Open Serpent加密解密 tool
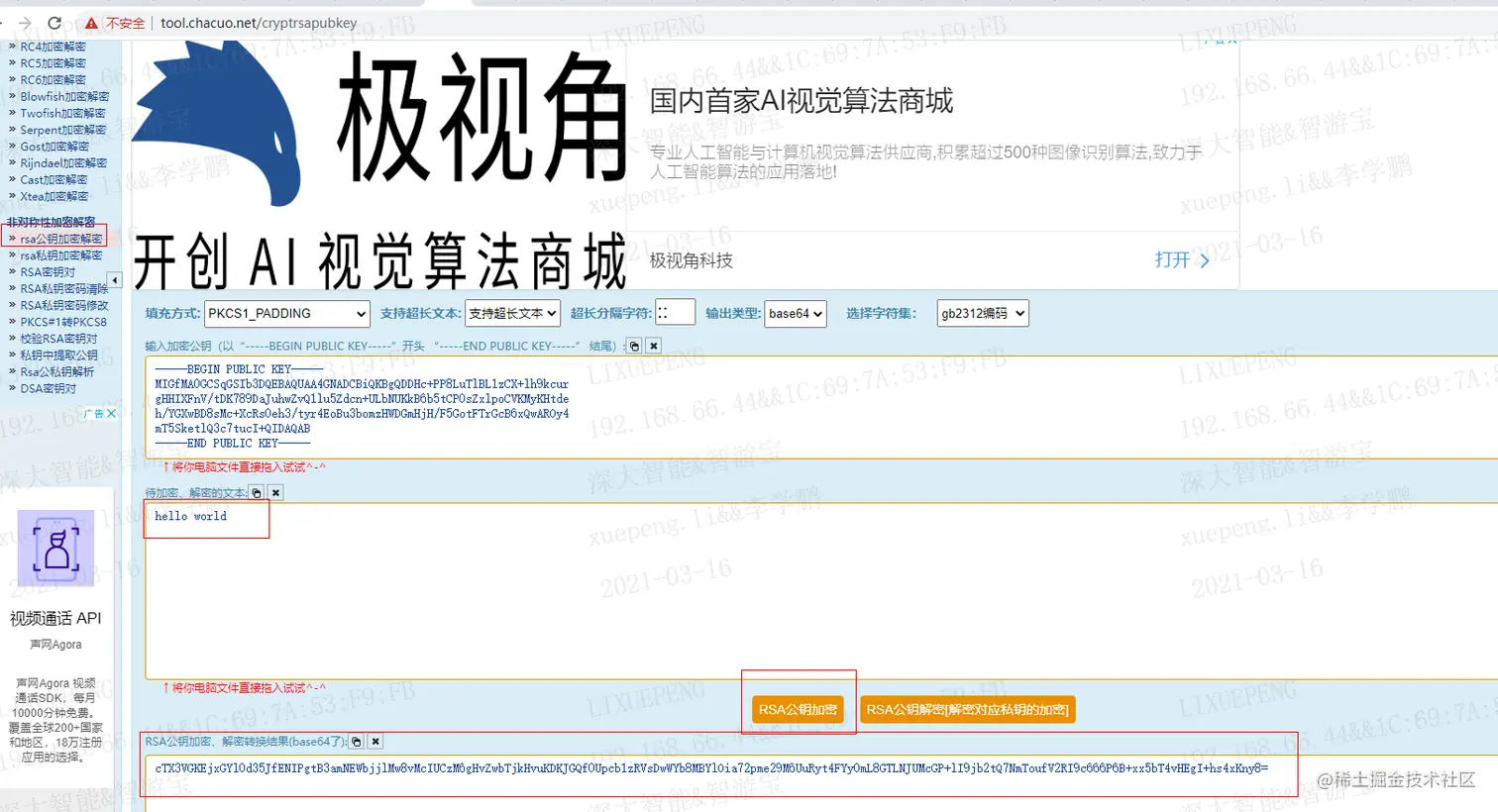 pos(63,130)
